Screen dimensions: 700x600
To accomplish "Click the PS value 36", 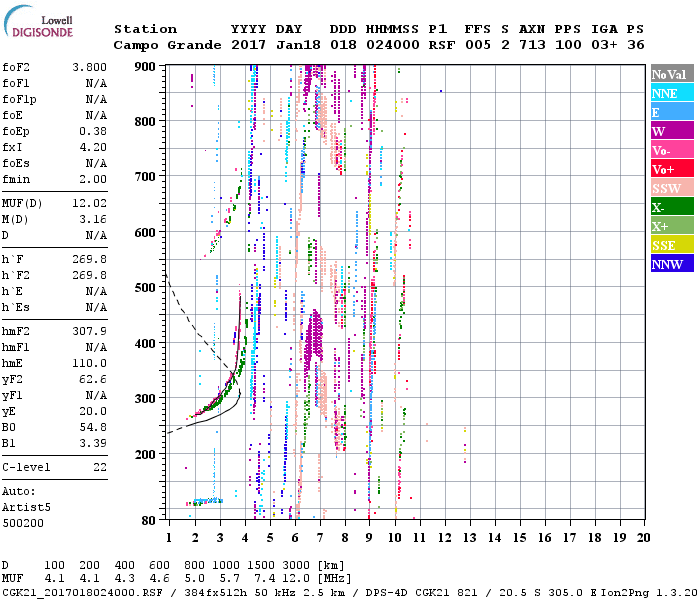I will click(636, 45).
